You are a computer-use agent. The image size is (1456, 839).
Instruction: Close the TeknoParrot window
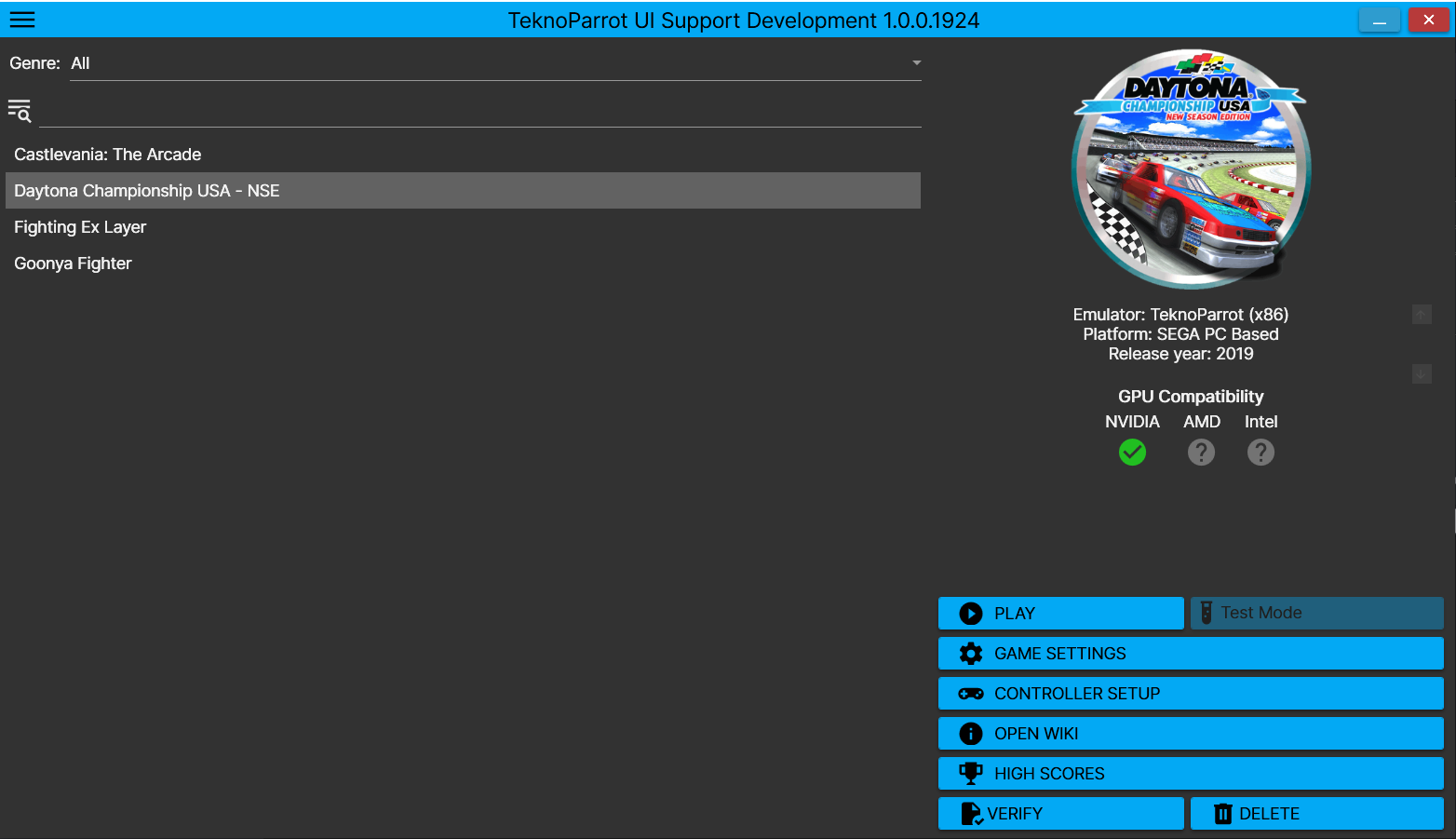pos(1429,20)
